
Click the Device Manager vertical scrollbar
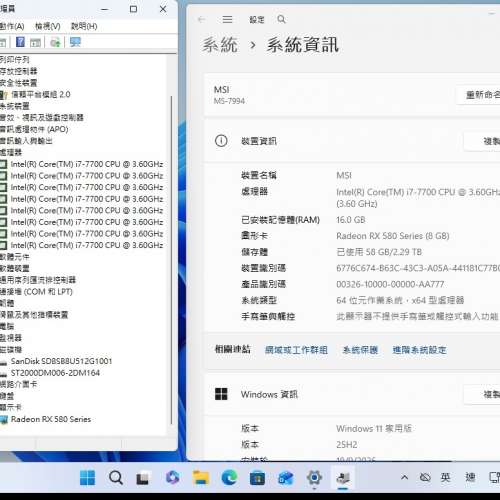[x=171, y=260]
